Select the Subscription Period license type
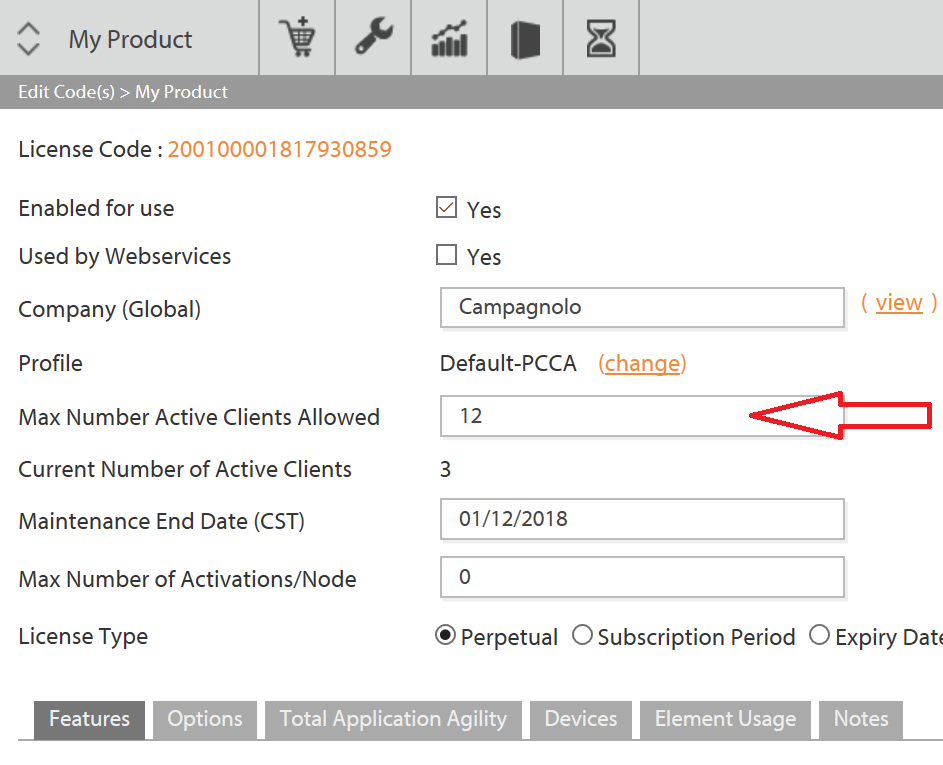 [582, 635]
